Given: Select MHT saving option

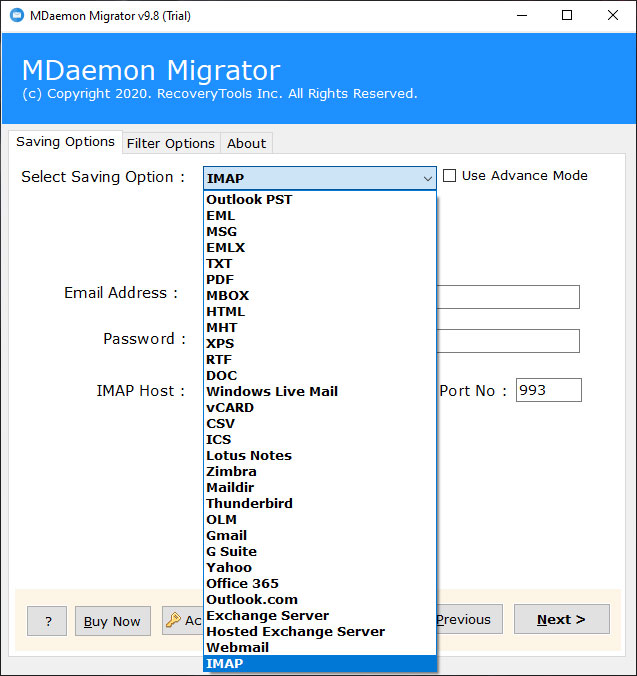Looking at the screenshot, I should coord(320,327).
